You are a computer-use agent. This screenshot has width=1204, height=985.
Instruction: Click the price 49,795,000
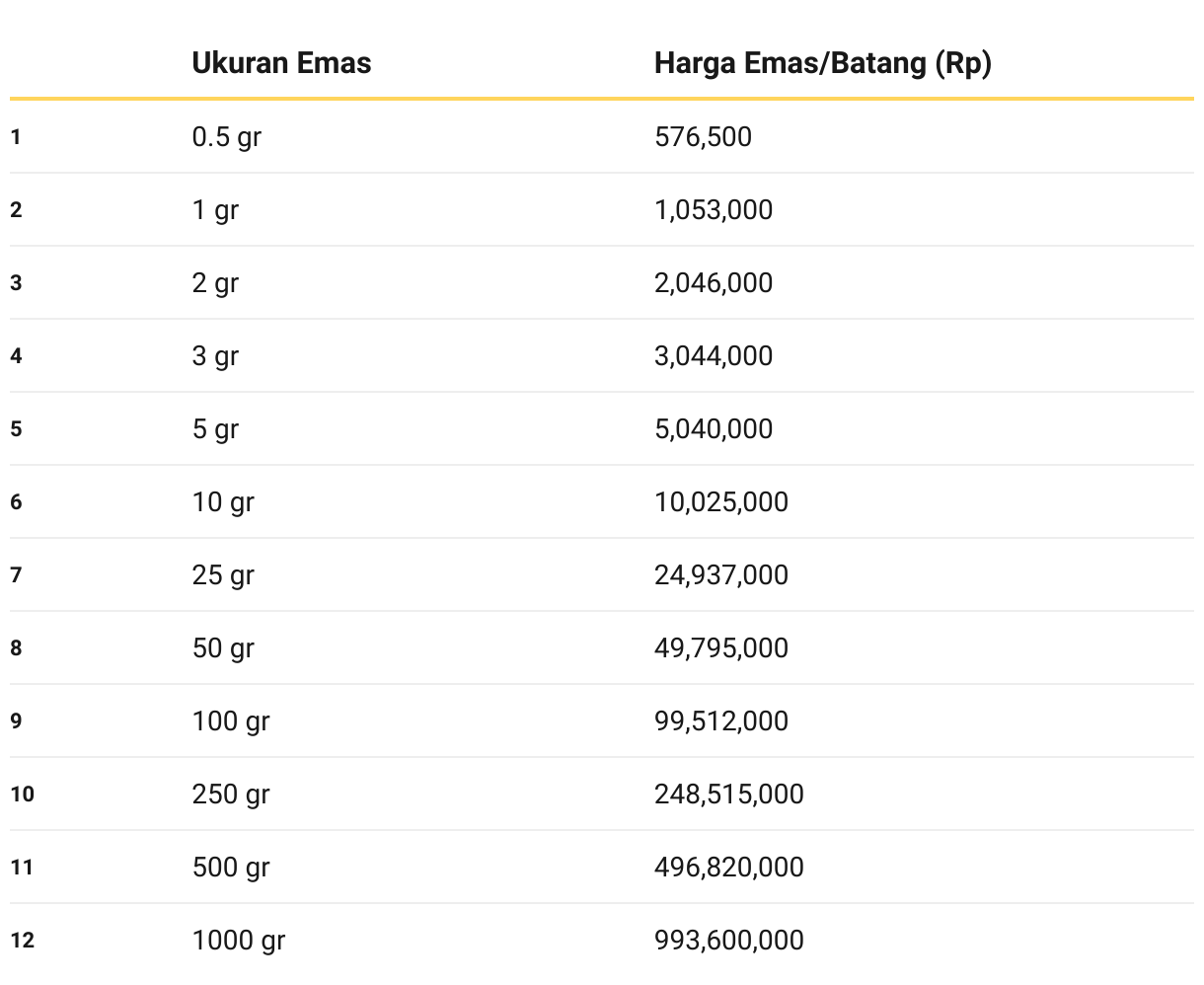[x=721, y=647]
